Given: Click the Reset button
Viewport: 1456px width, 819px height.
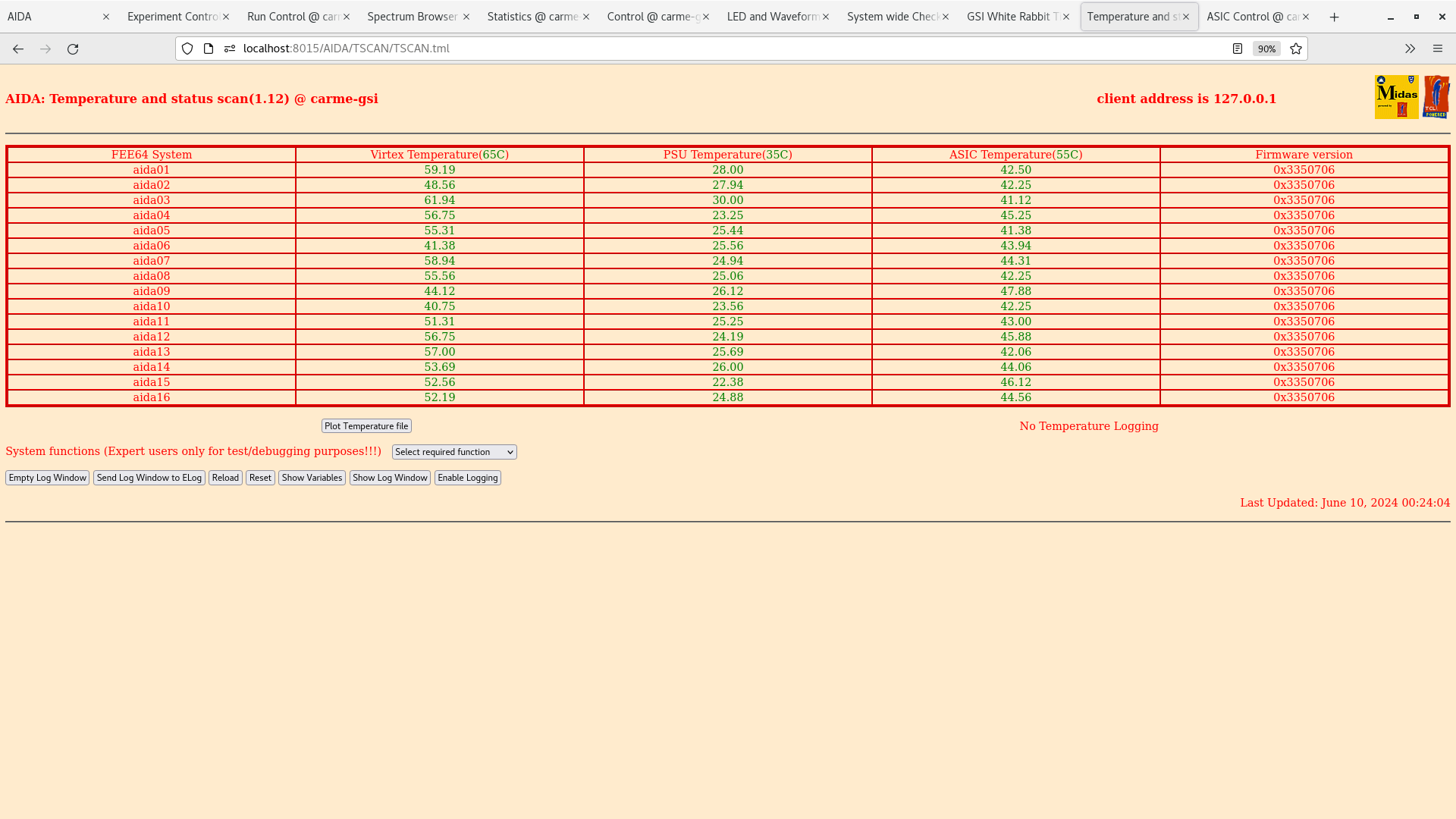Looking at the screenshot, I should pos(260,477).
